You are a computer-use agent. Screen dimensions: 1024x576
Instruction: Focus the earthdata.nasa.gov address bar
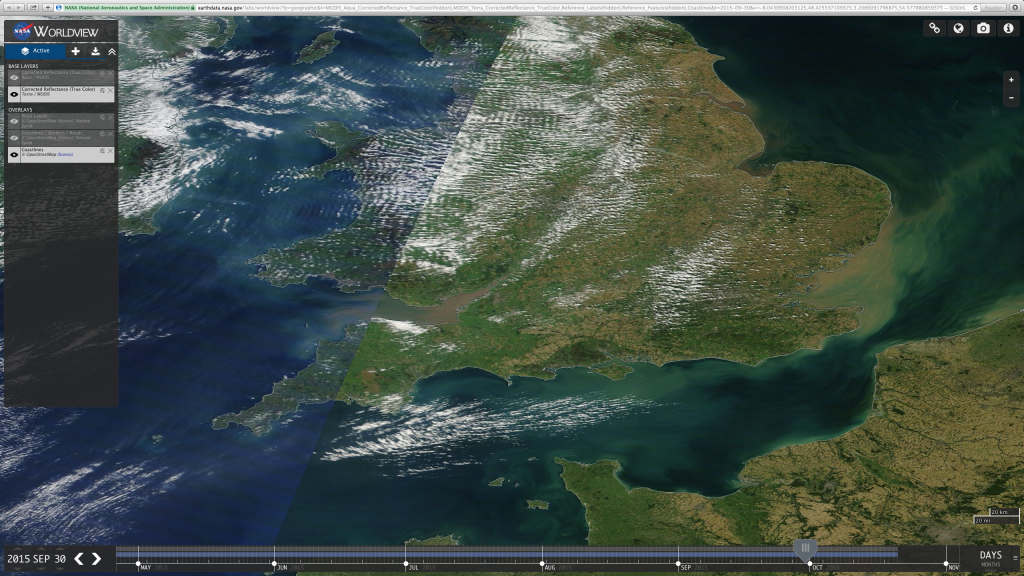(516, 7)
